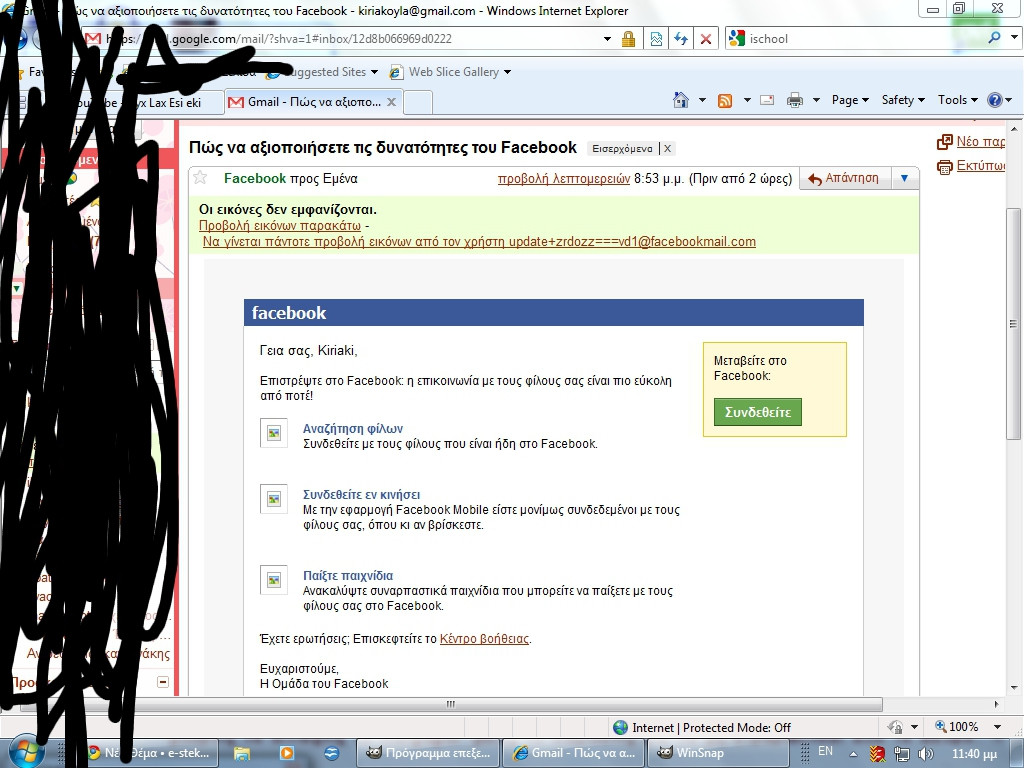This screenshot has width=1024, height=768.
Task: Click the EN language indicator
Action: click(825, 751)
